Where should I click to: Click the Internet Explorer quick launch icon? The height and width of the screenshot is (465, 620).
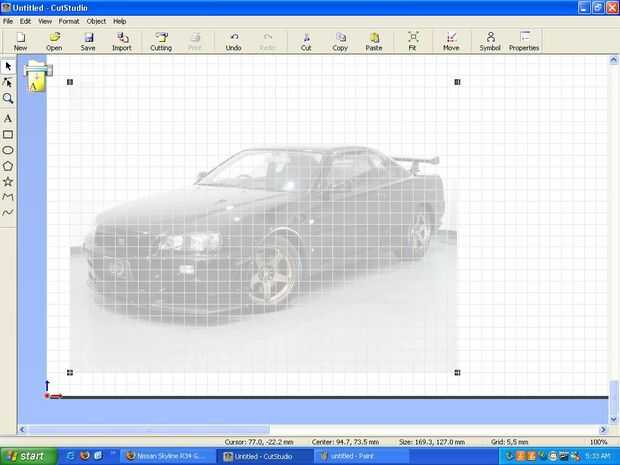pyautogui.click(x=70, y=456)
